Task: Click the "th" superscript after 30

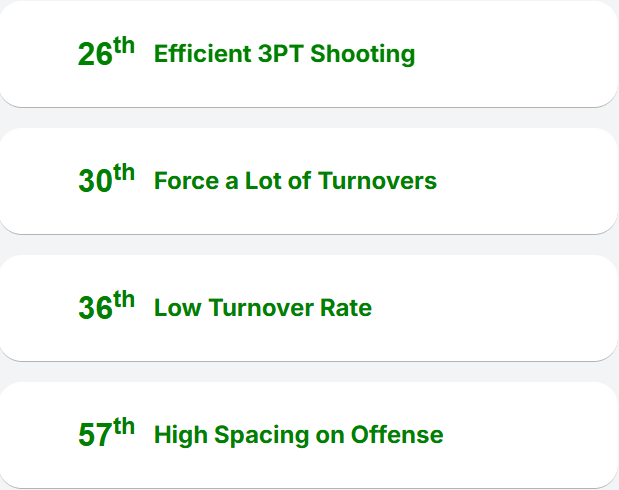Action: tap(124, 174)
